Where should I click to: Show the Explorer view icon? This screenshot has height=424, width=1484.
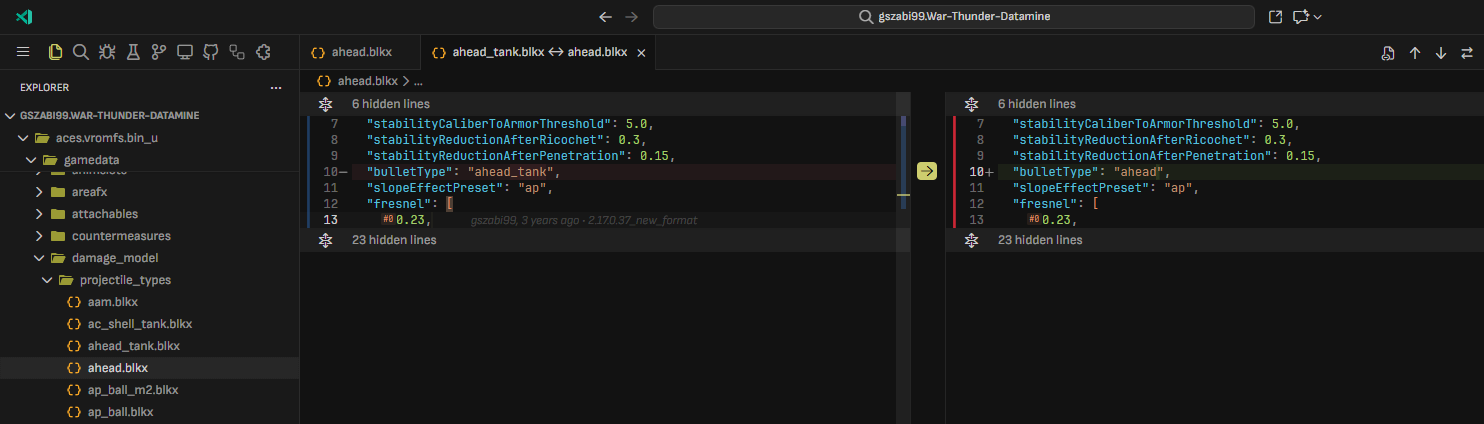click(x=56, y=51)
